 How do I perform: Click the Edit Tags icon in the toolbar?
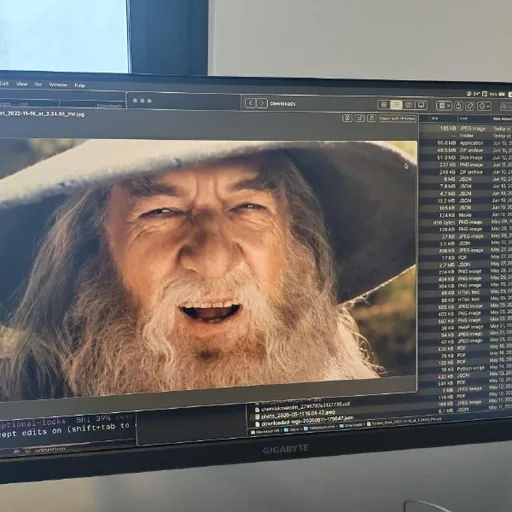pyautogui.click(x=470, y=106)
